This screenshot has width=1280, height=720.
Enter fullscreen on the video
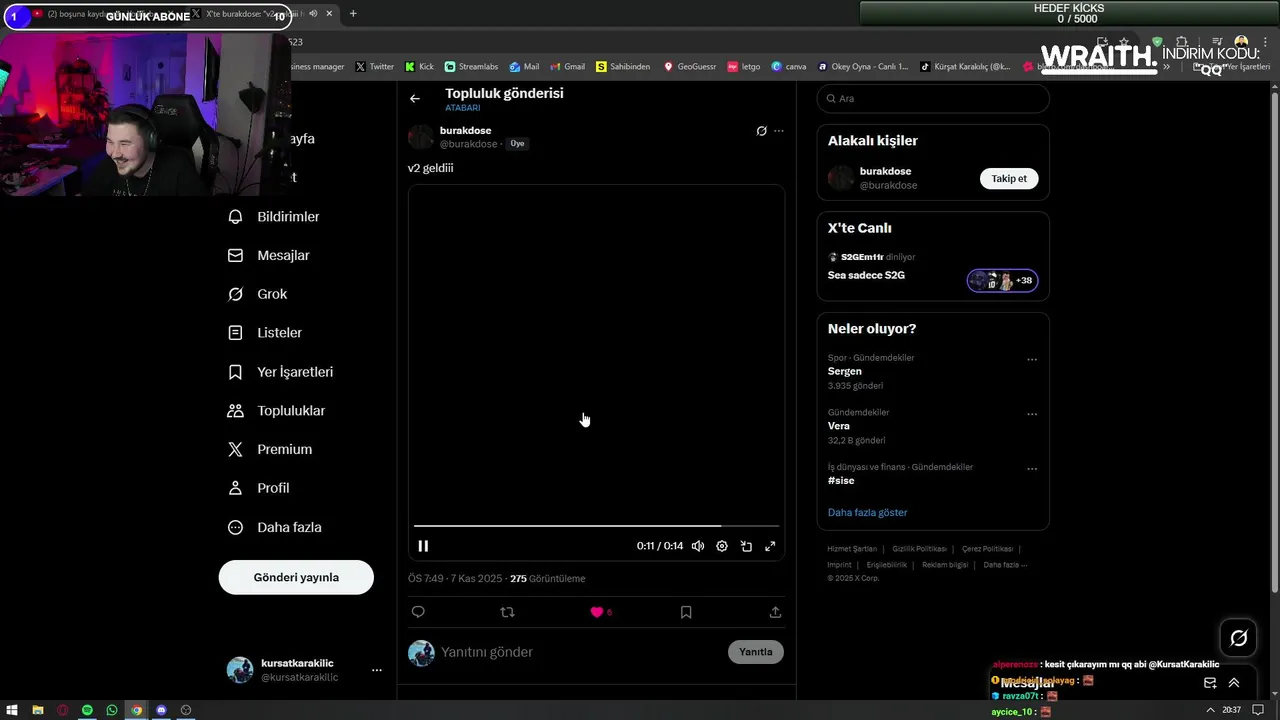pyautogui.click(x=770, y=546)
